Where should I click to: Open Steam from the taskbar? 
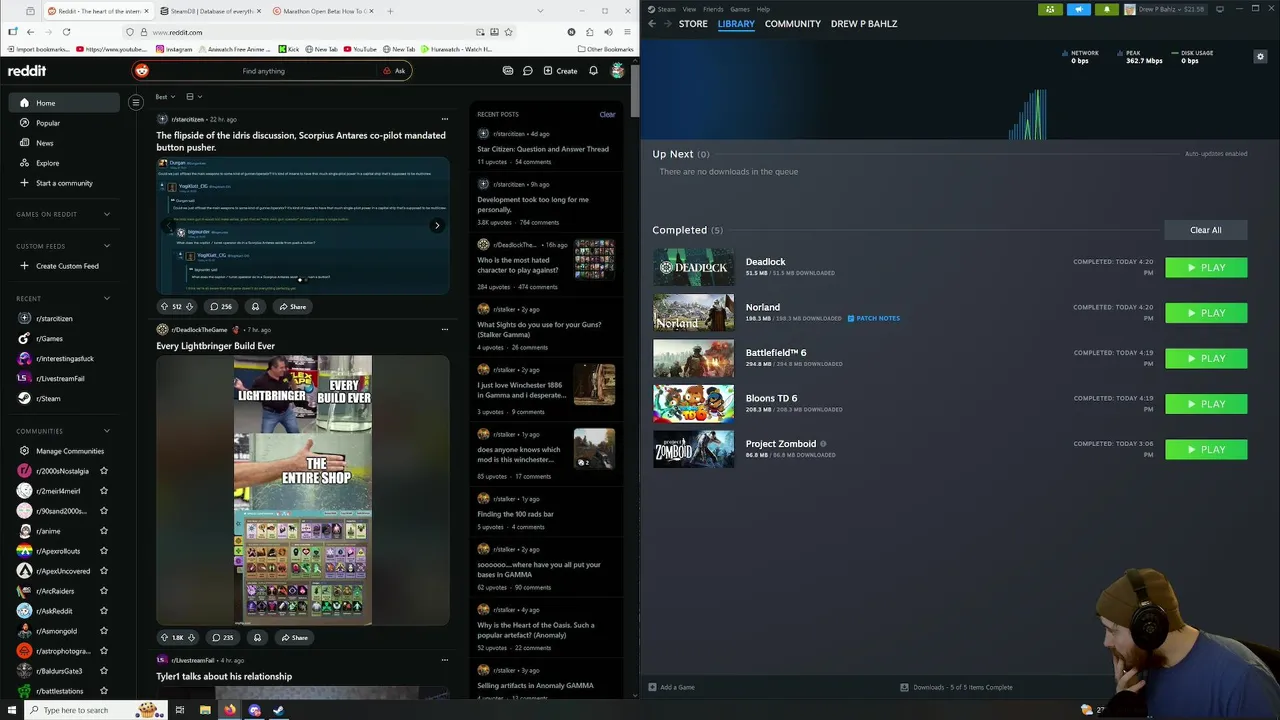point(279,710)
